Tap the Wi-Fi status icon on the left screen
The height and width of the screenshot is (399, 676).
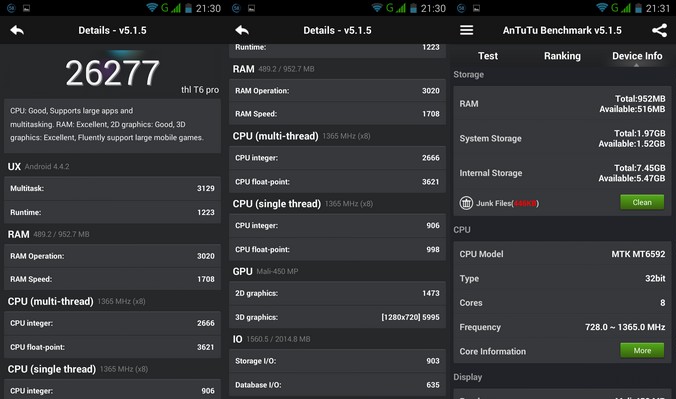point(152,8)
